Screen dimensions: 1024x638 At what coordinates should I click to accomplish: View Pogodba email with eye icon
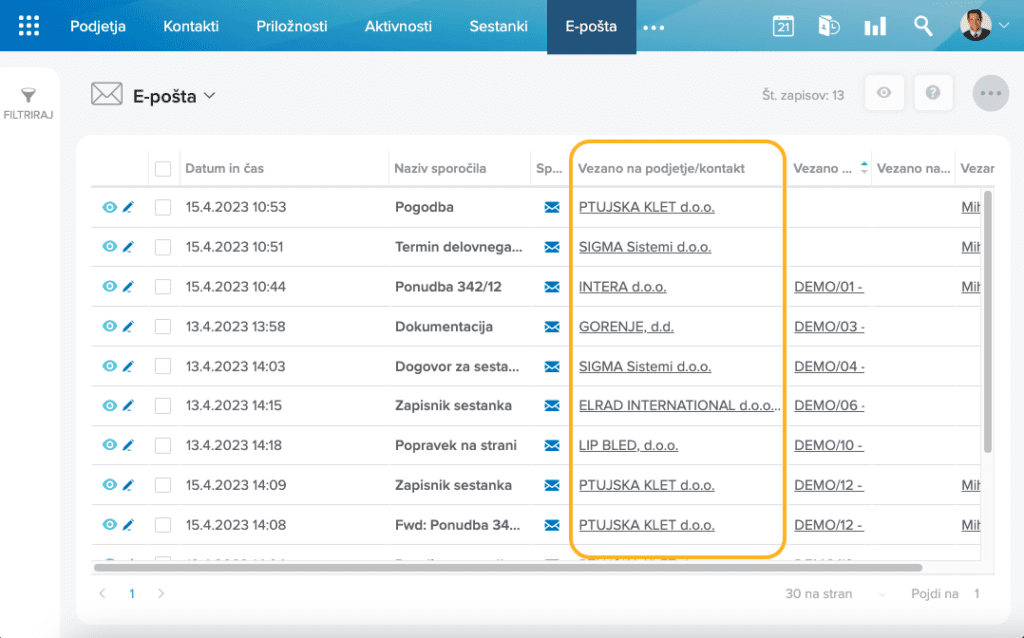(110, 207)
